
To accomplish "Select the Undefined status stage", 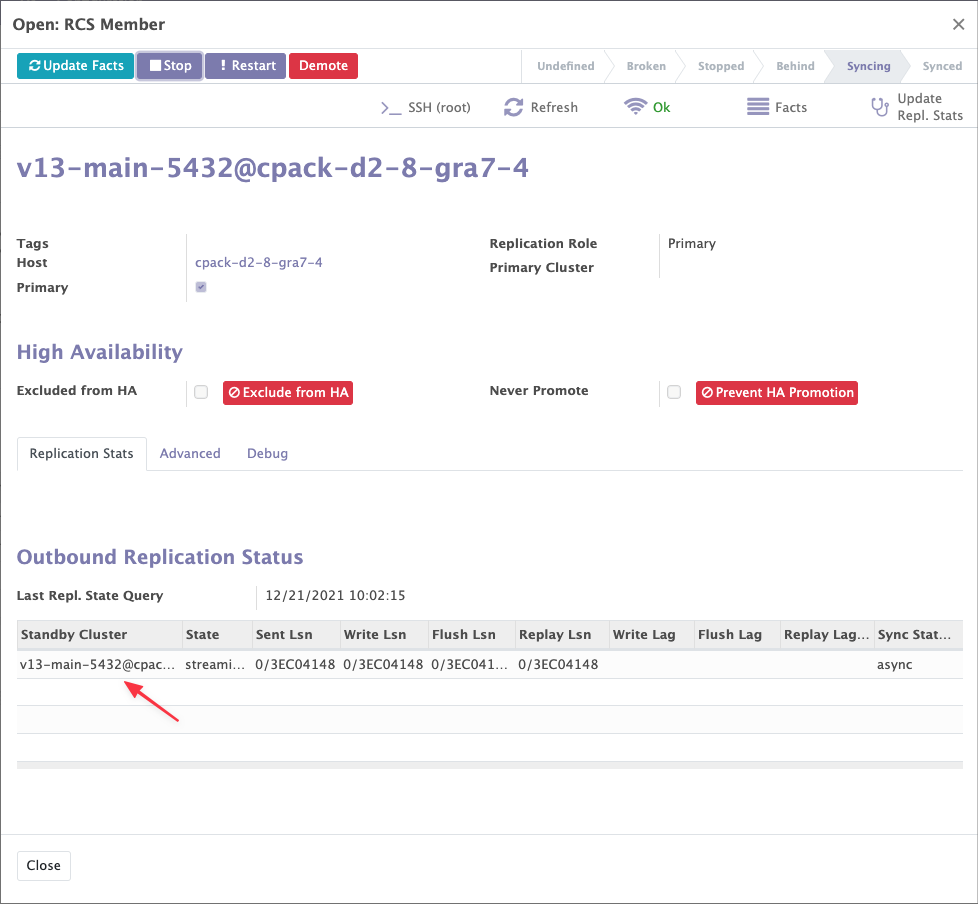I will pos(566,66).
